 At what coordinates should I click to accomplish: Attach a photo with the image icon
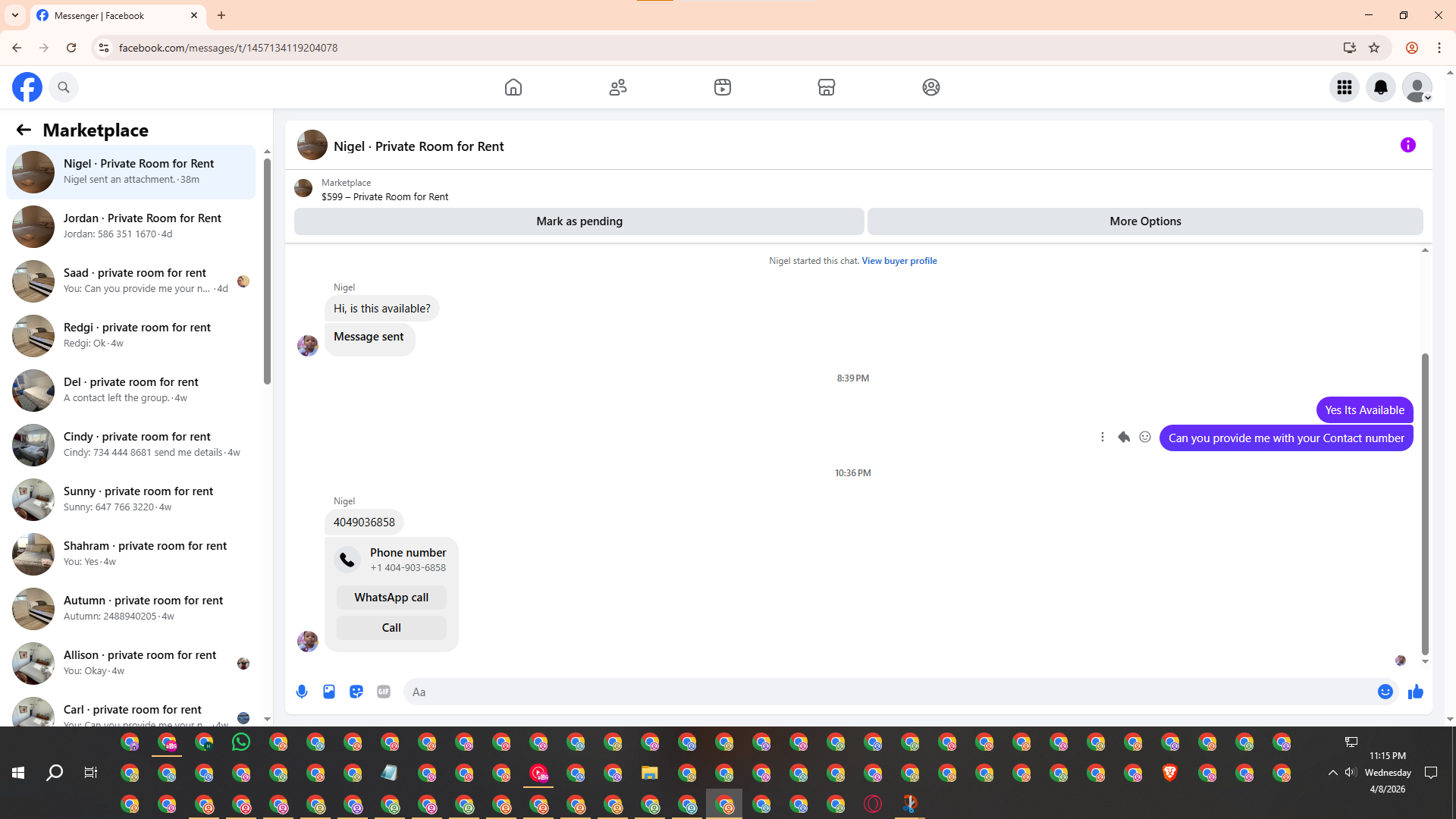tap(329, 692)
